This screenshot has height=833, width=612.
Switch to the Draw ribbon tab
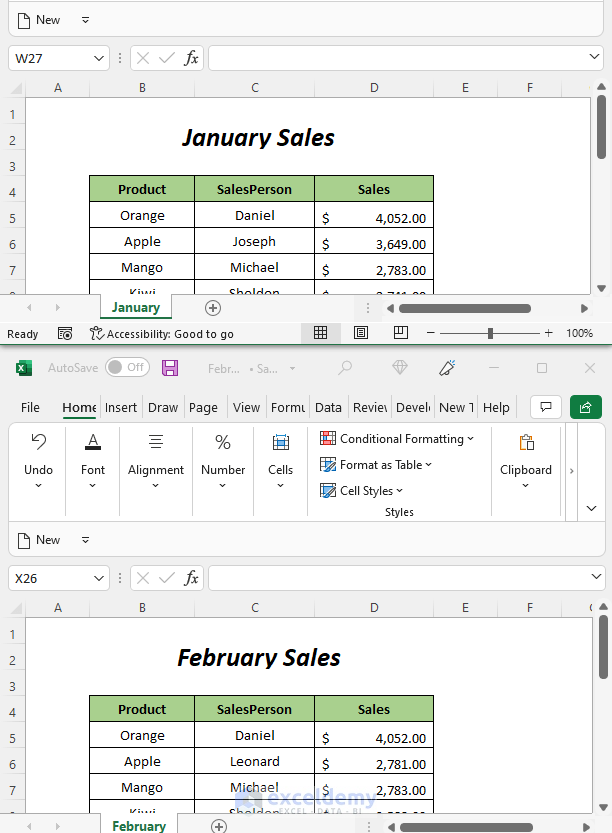tap(163, 408)
